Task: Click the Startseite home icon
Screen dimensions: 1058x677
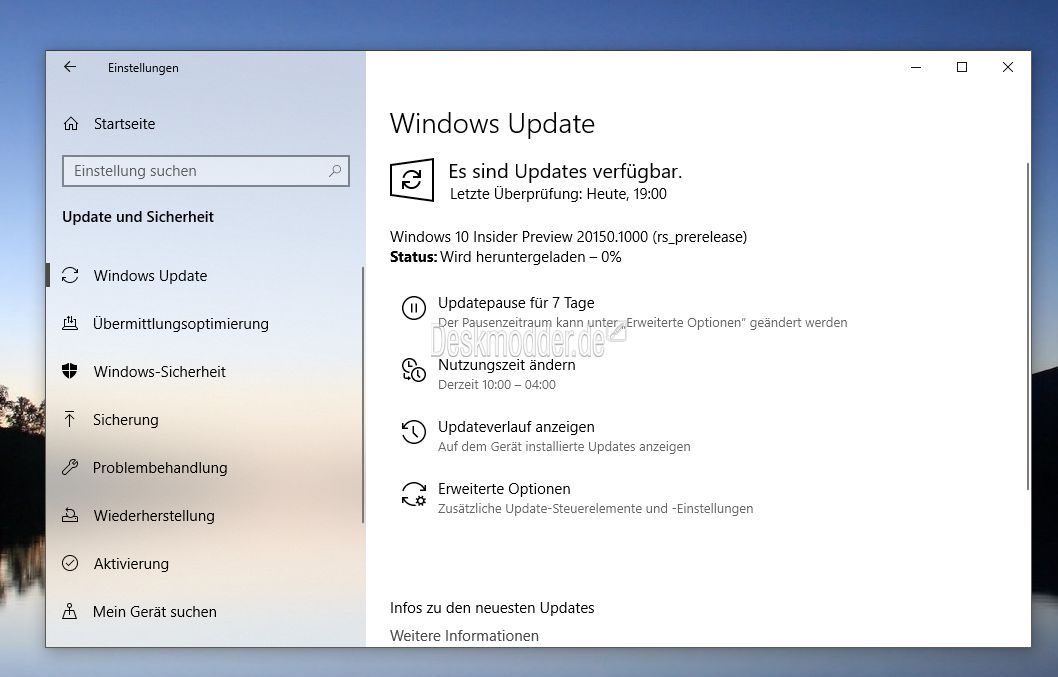Action: pyautogui.click(x=71, y=124)
